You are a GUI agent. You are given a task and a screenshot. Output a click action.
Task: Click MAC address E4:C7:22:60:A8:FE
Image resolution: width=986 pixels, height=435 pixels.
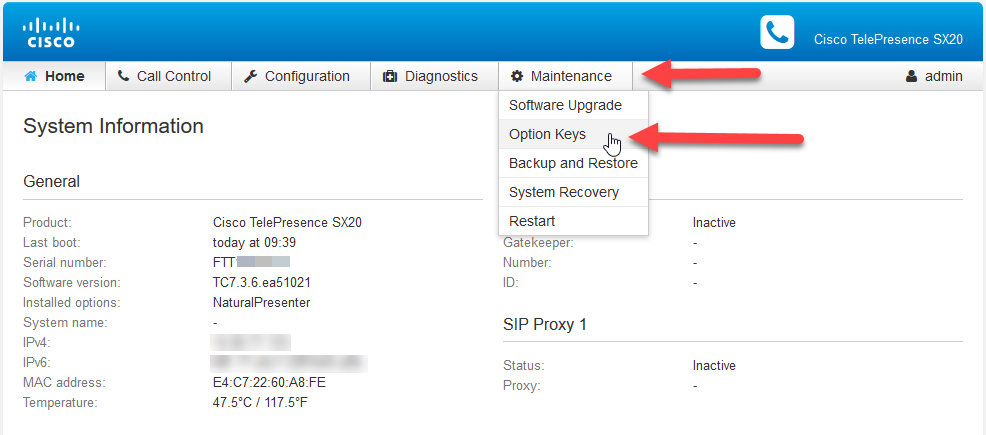(269, 383)
